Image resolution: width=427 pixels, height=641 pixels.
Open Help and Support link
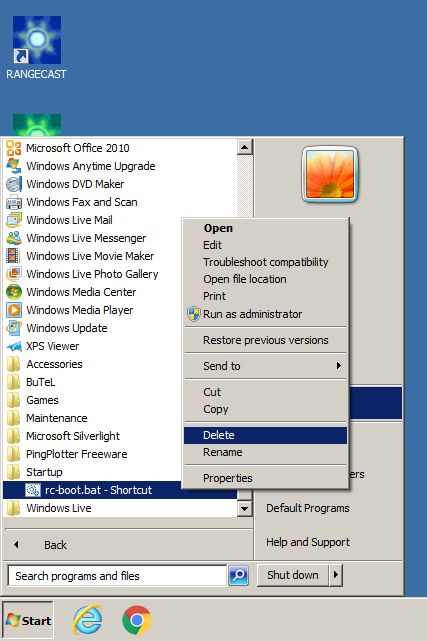(x=308, y=542)
